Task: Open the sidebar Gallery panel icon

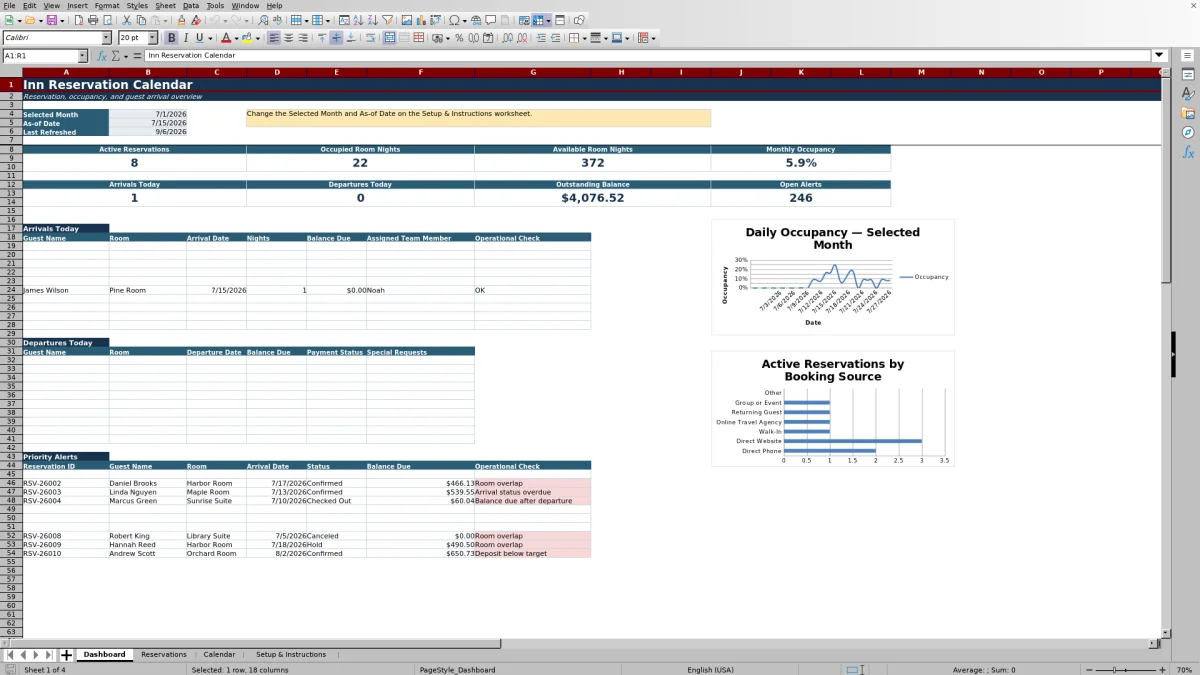Action: [1188, 113]
